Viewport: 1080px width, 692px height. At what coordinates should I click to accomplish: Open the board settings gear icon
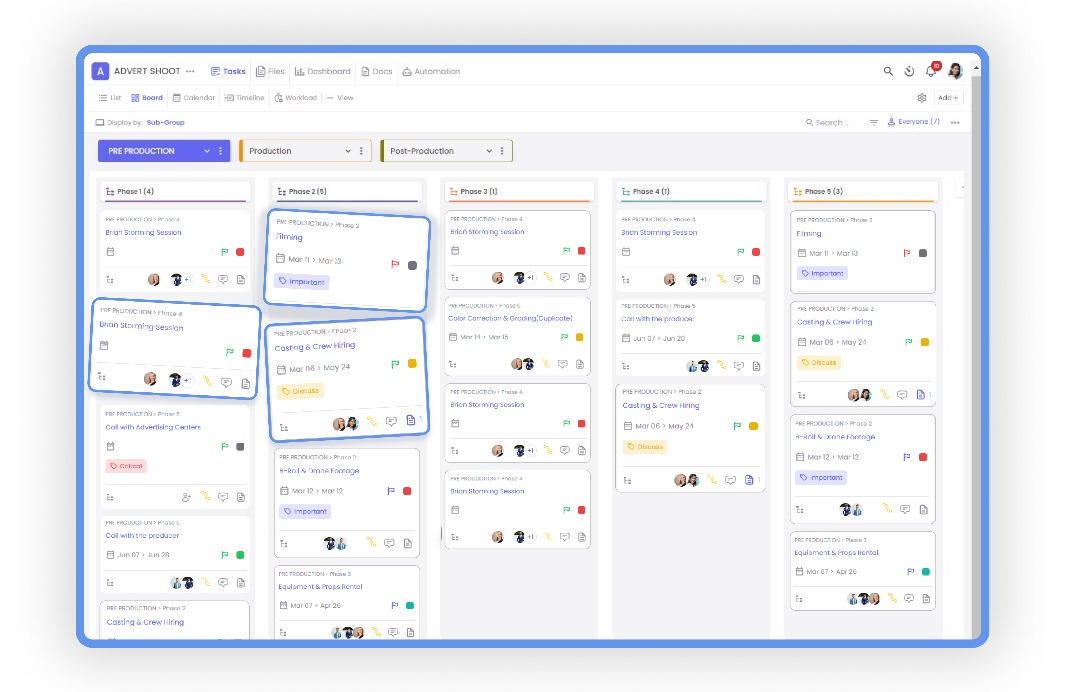(922, 96)
